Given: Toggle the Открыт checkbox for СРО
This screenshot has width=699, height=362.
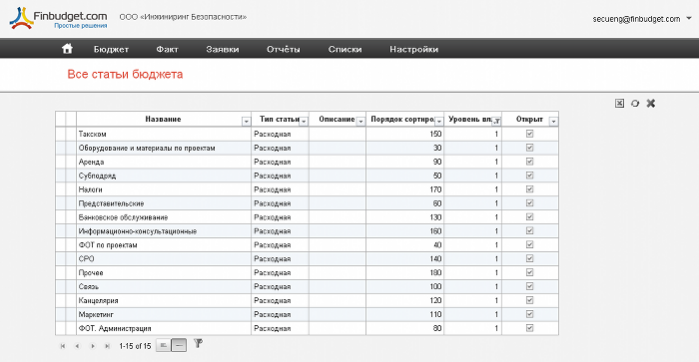Looking at the screenshot, I should pyautogui.click(x=530, y=259).
